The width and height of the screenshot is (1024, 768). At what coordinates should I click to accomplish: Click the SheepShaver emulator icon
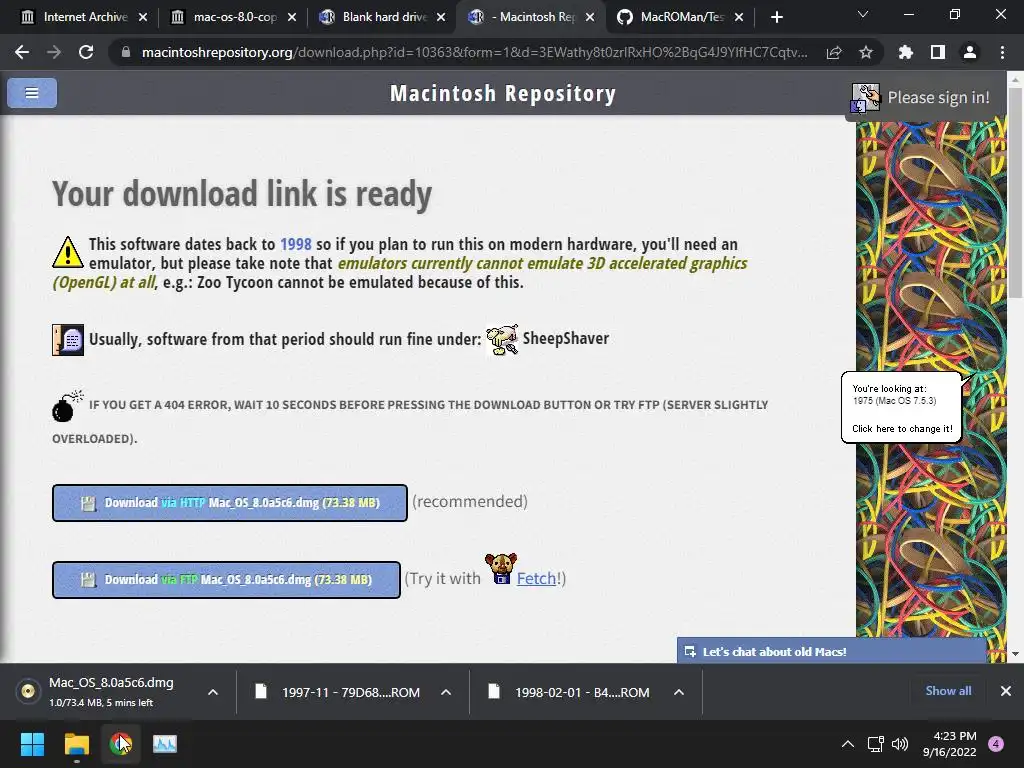click(x=502, y=339)
